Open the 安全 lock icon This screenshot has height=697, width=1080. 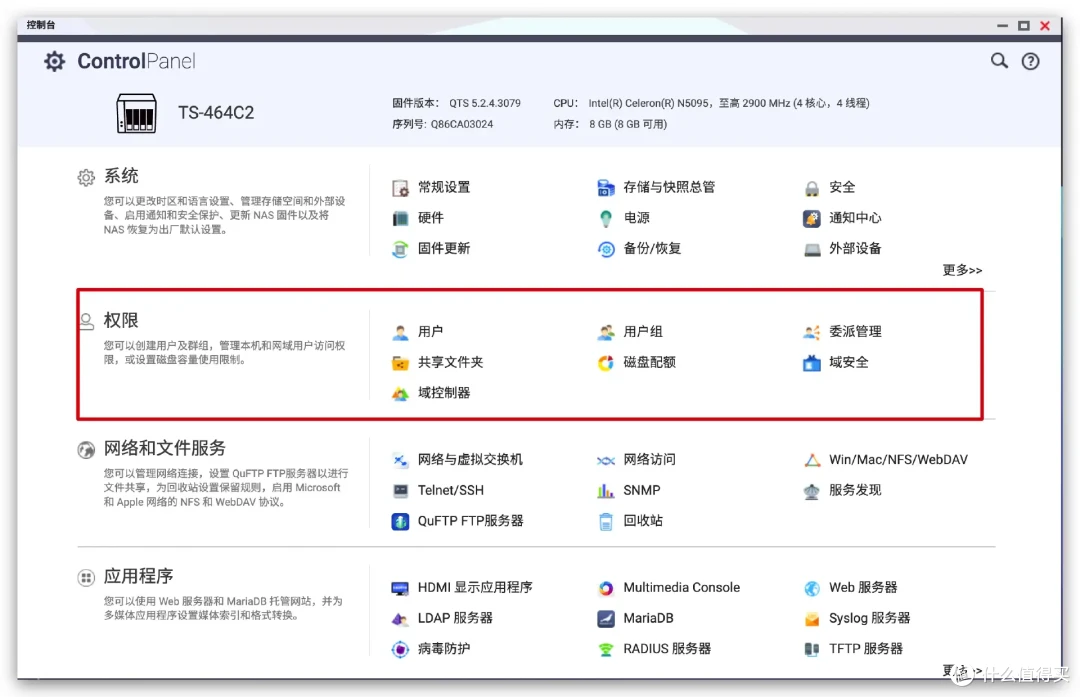click(x=812, y=187)
